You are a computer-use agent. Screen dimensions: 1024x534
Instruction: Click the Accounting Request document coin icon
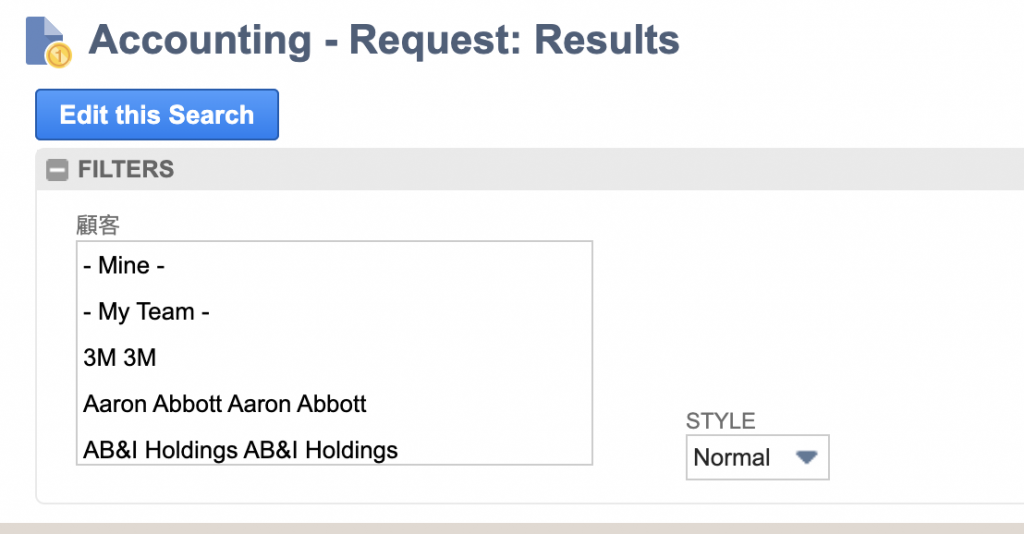point(44,41)
